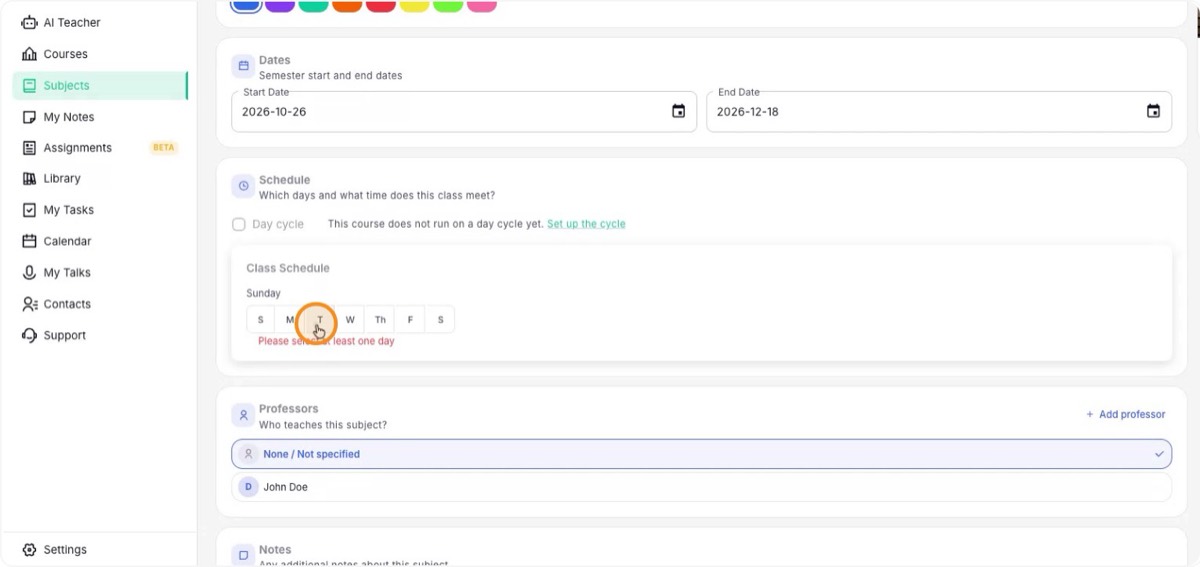This screenshot has width=1200, height=567.
Task: Pick the blue color swatch
Action: click(x=246, y=5)
